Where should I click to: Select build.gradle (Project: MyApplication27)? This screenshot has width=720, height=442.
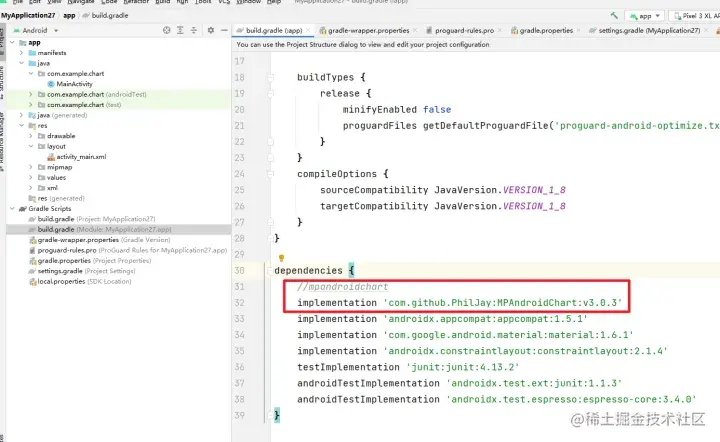click(x=92, y=219)
